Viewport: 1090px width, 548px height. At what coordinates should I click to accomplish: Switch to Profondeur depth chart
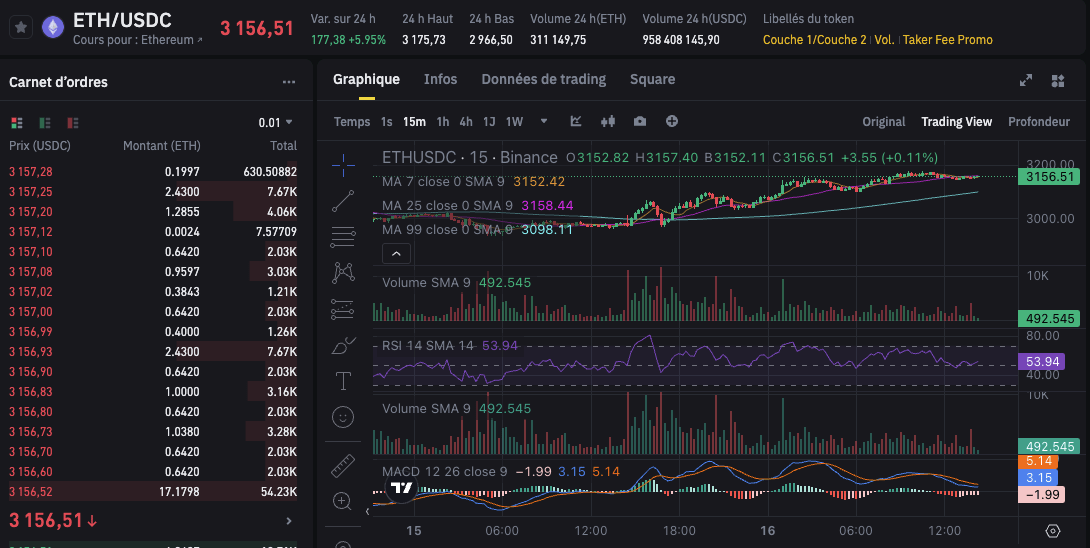click(1039, 122)
